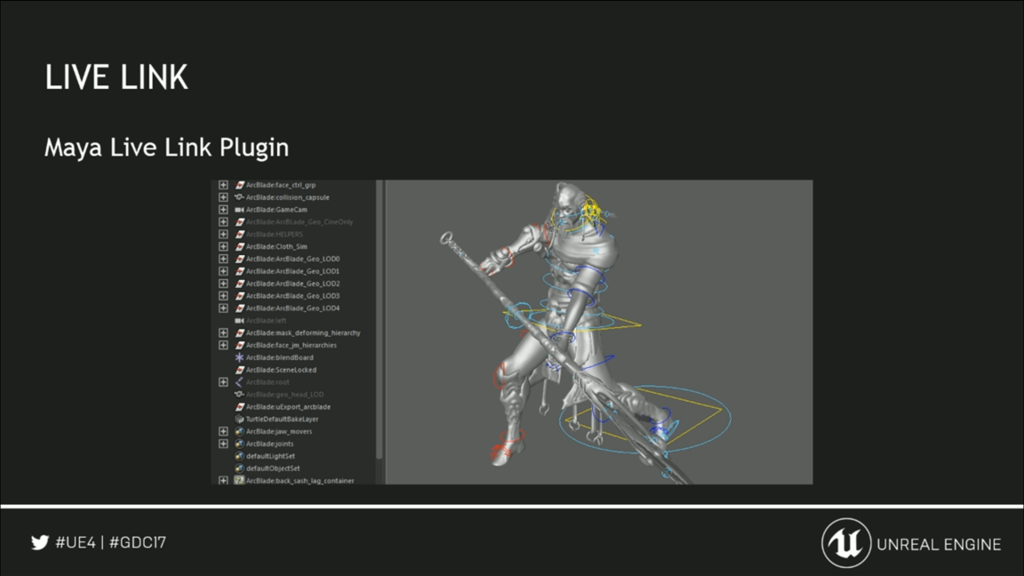Viewport: 1024px width, 576px height.
Task: Click the icon beside ArcBlade_Geo_LOD0
Action: (240, 259)
